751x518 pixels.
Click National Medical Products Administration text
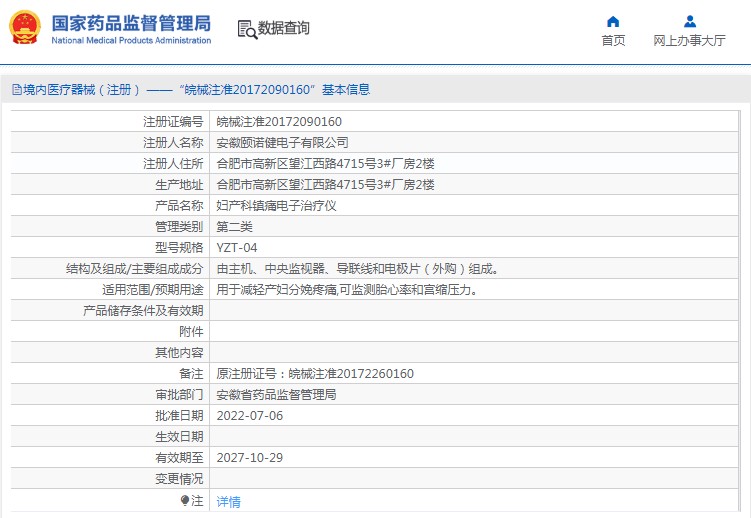click(131, 41)
